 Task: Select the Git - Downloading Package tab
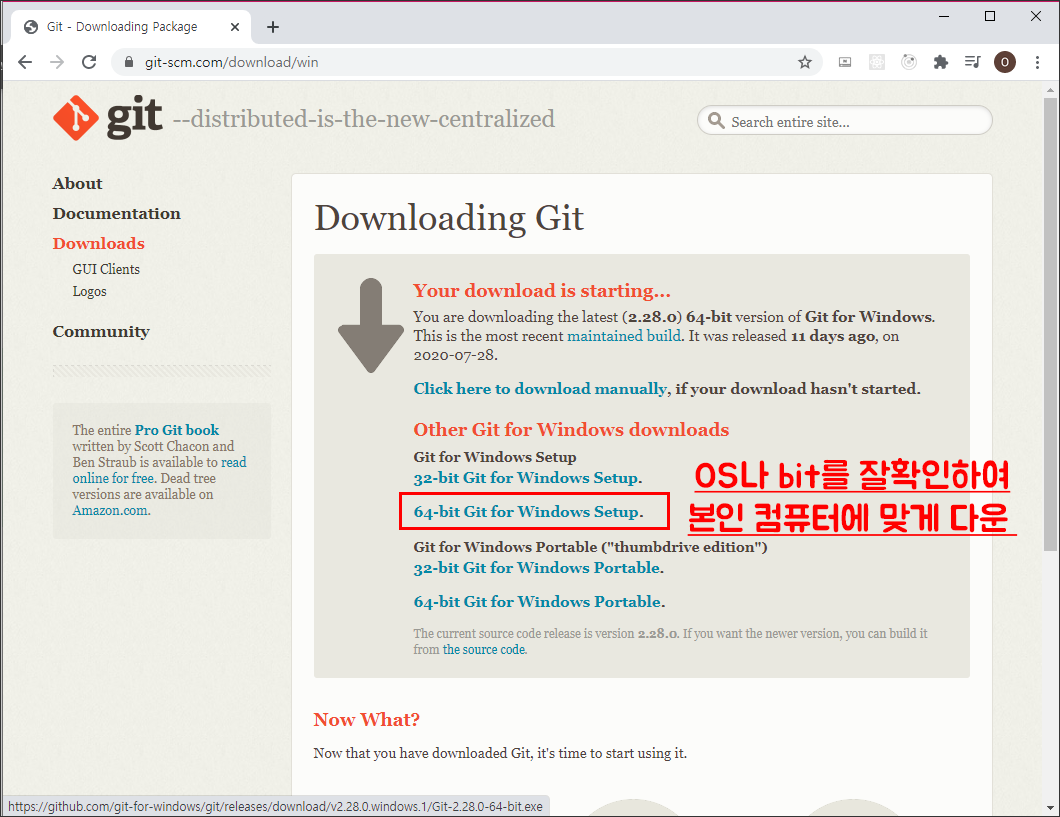pos(131,27)
